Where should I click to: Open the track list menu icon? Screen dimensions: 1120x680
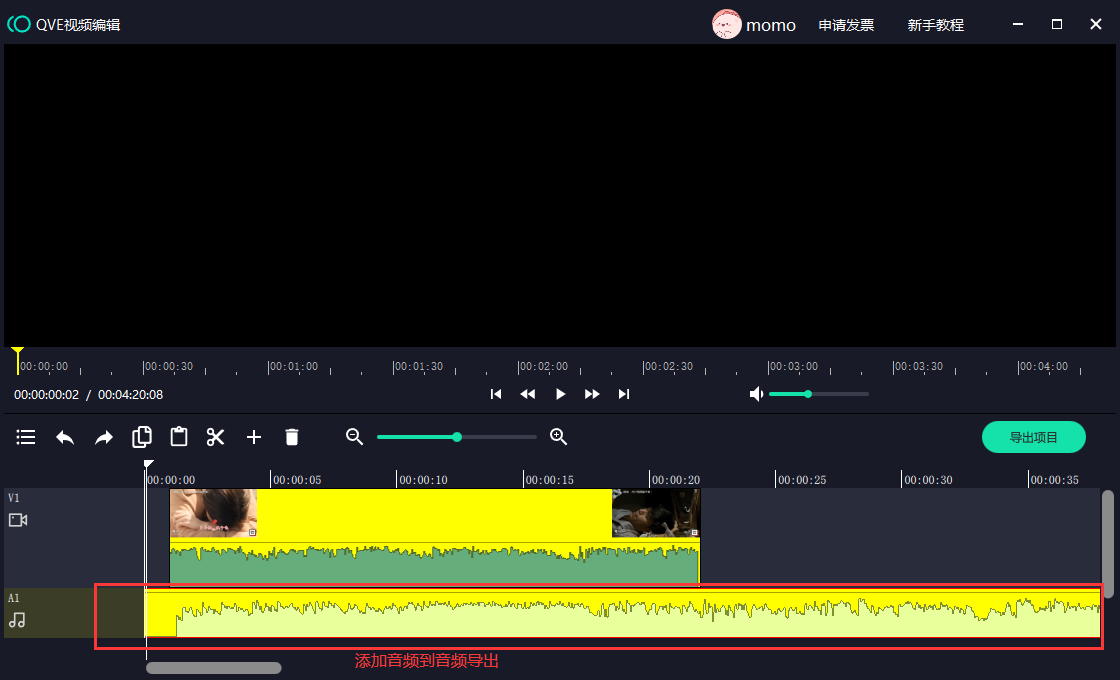pos(26,437)
